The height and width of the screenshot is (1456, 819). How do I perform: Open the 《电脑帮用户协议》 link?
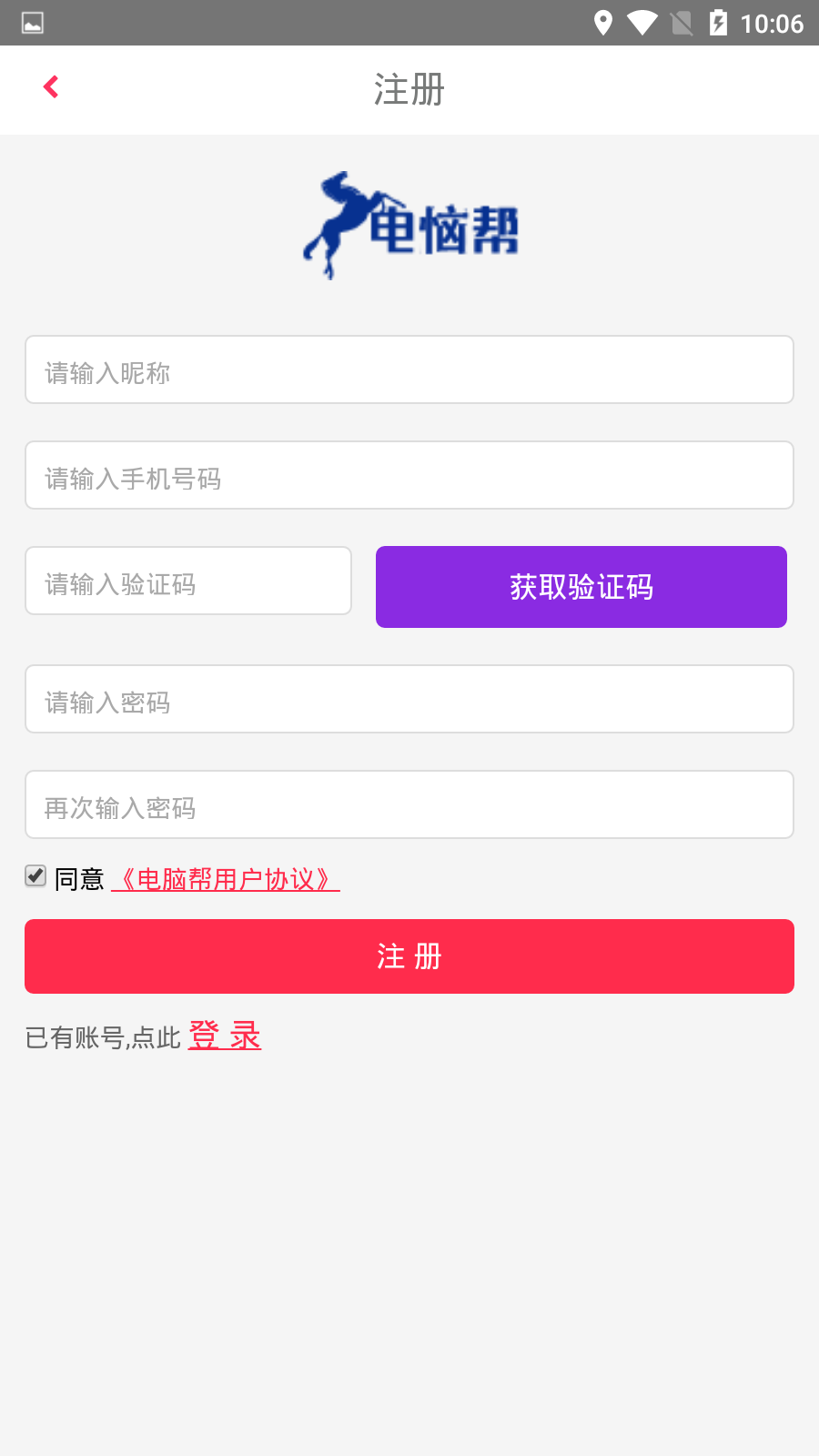pyautogui.click(x=225, y=879)
